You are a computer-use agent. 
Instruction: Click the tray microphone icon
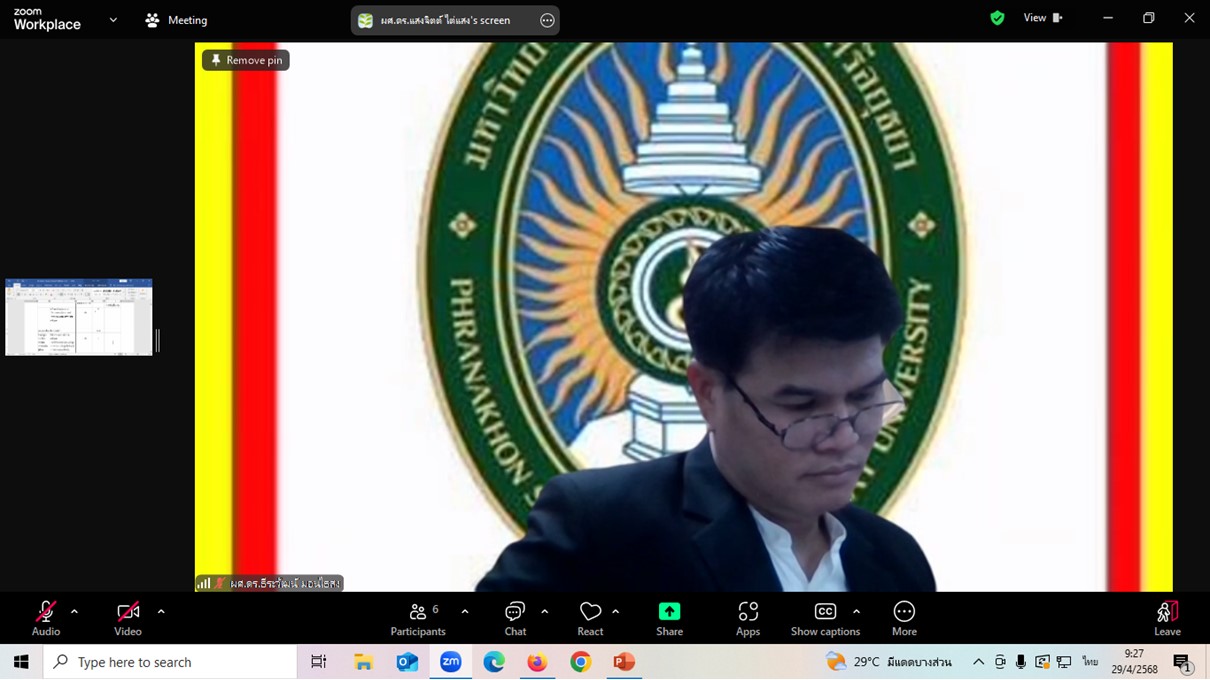pos(1021,662)
